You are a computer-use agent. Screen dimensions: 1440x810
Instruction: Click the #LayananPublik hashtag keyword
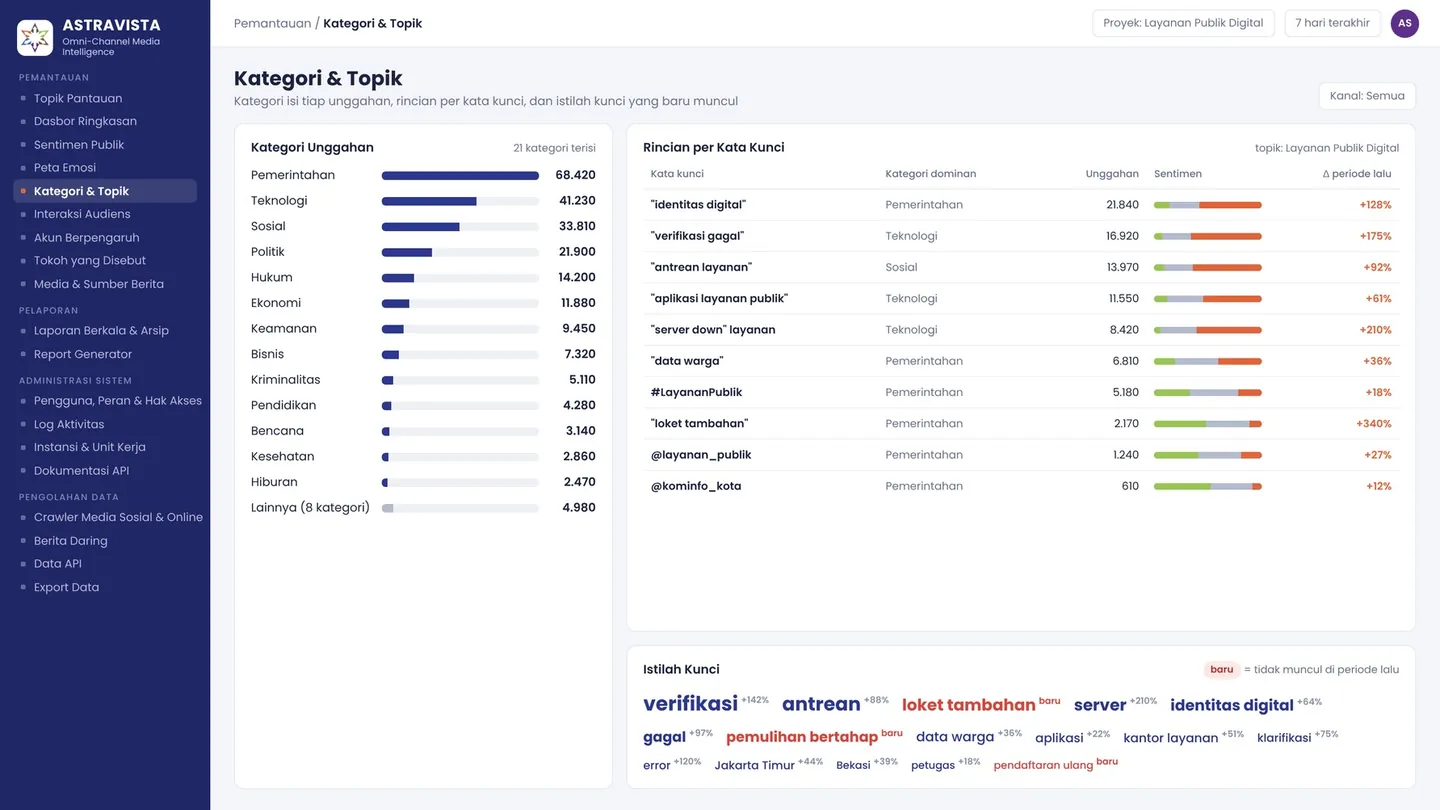697,392
